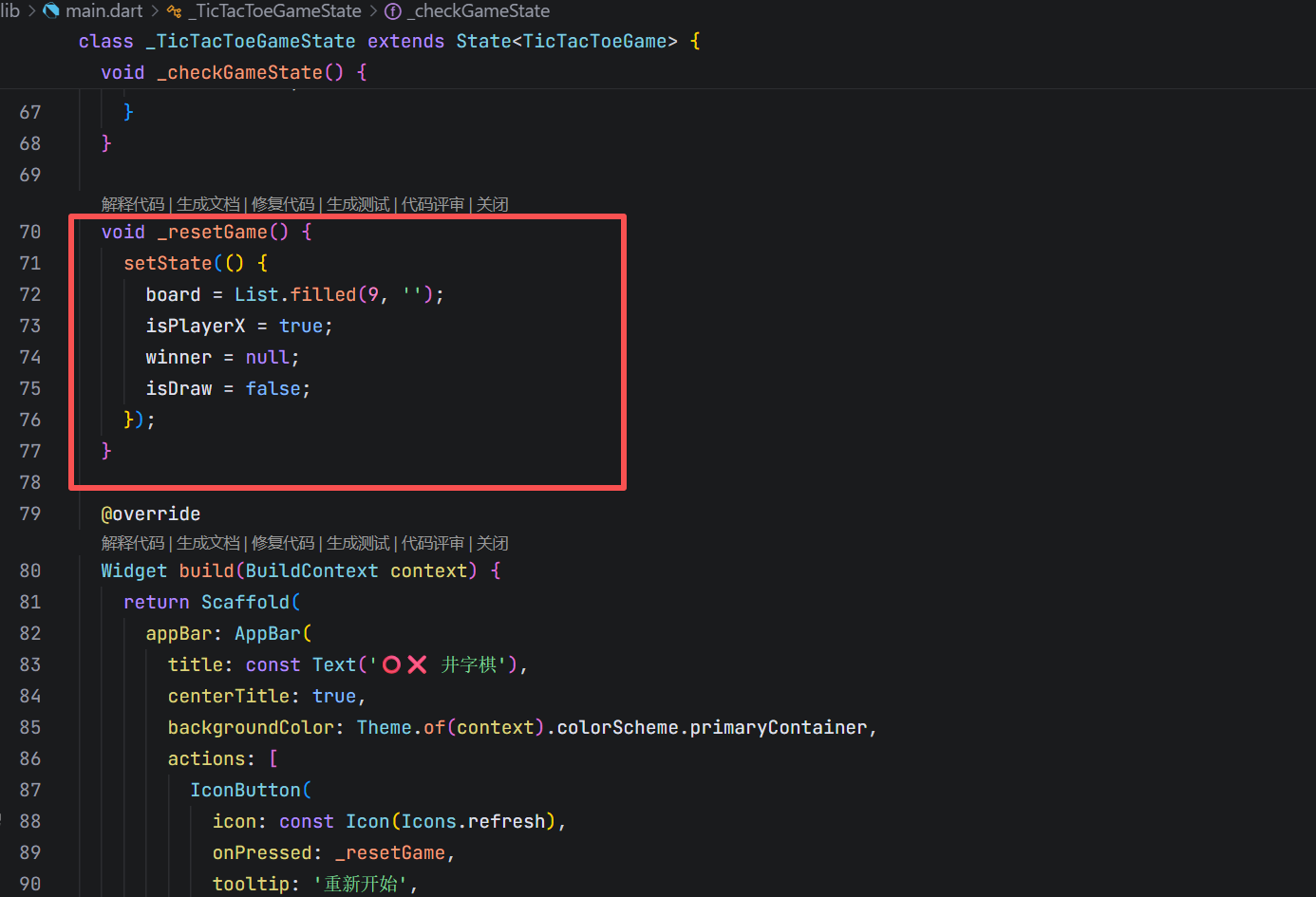1316x897 pixels.
Task: Place cursor on _resetGame in line 70
Action: [213, 233]
